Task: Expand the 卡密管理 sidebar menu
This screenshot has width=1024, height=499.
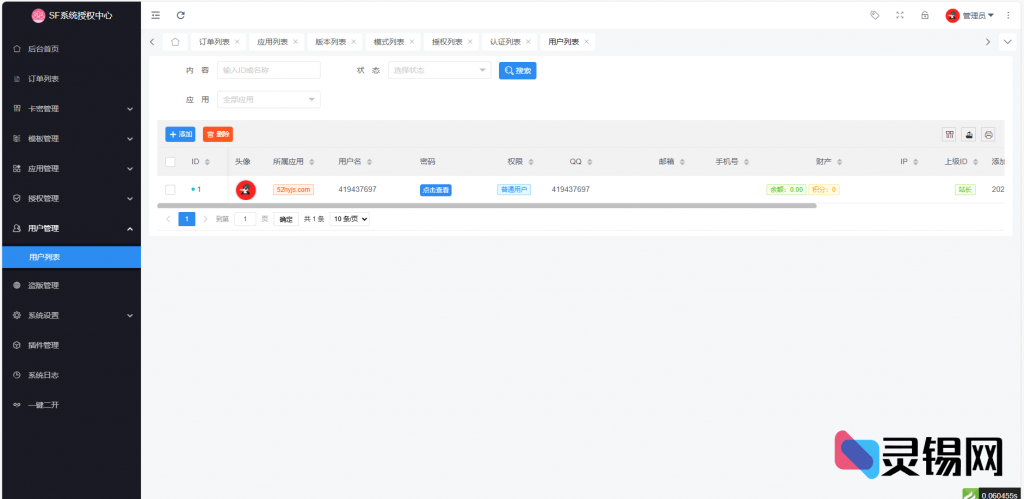Action: (x=70, y=109)
